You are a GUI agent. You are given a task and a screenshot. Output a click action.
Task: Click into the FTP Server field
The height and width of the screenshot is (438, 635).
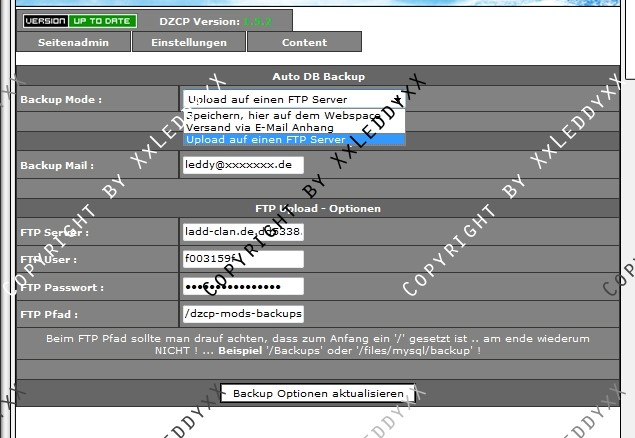pos(243,231)
